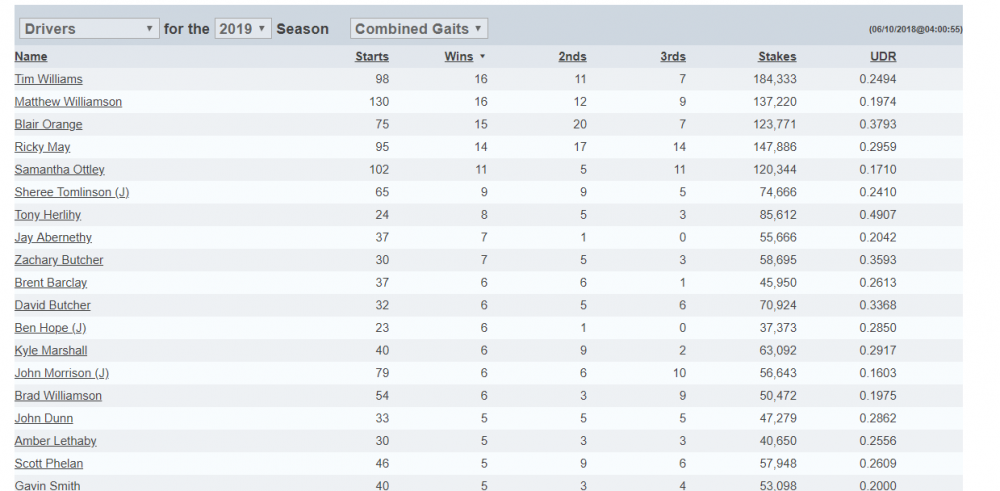This screenshot has height=491, width=1000.
Task: Sort by the 3rds column header
Action: click(672, 57)
